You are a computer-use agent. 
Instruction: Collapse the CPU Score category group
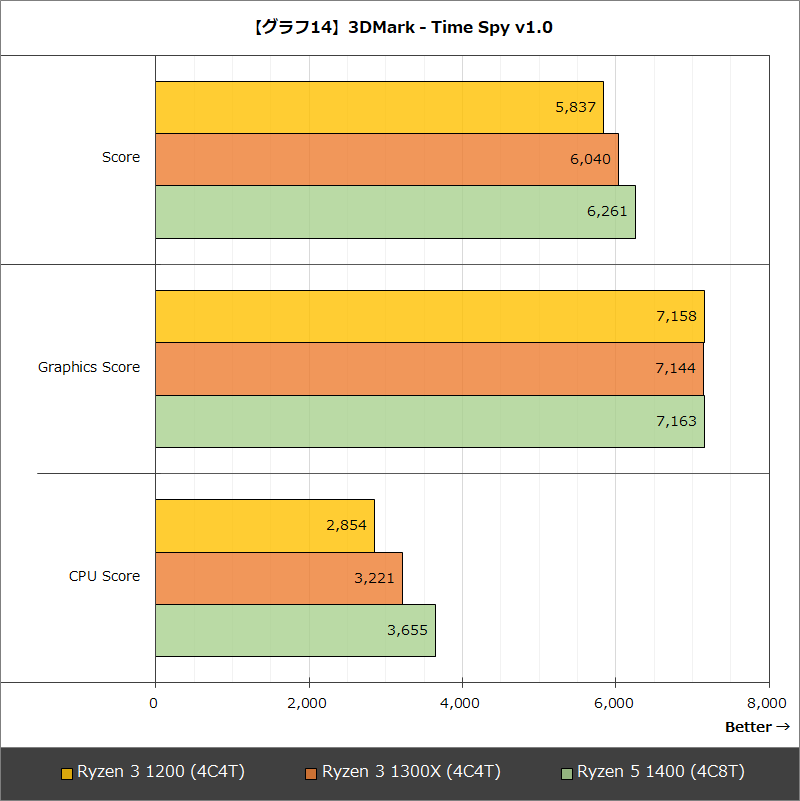point(113,576)
